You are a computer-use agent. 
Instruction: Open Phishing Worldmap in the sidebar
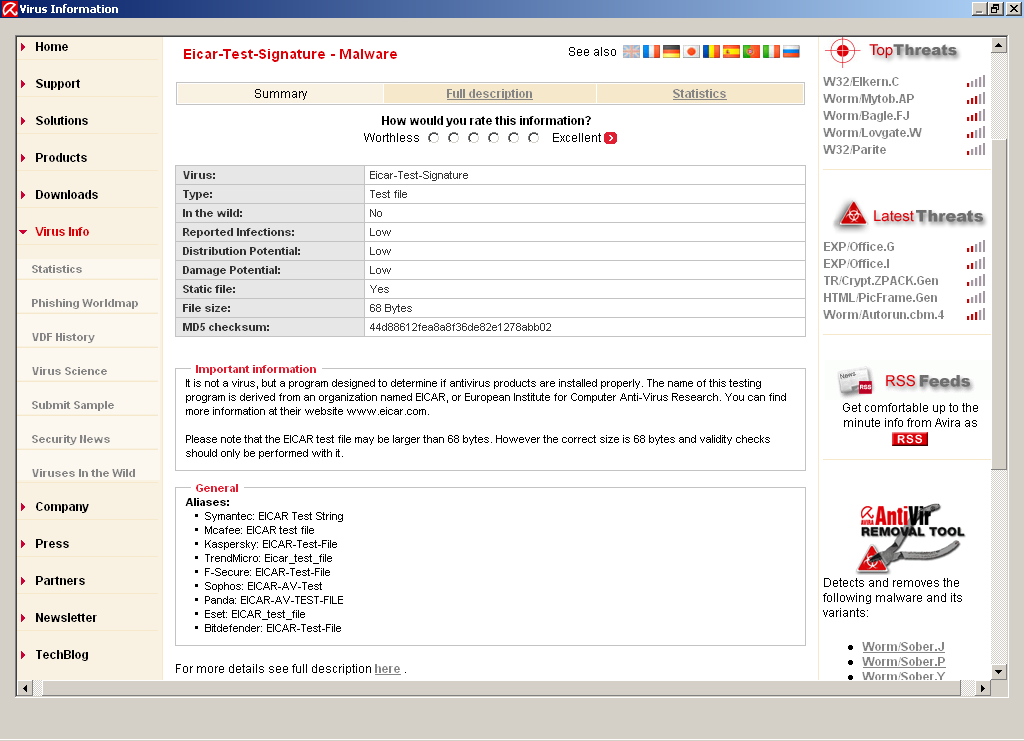[85, 303]
